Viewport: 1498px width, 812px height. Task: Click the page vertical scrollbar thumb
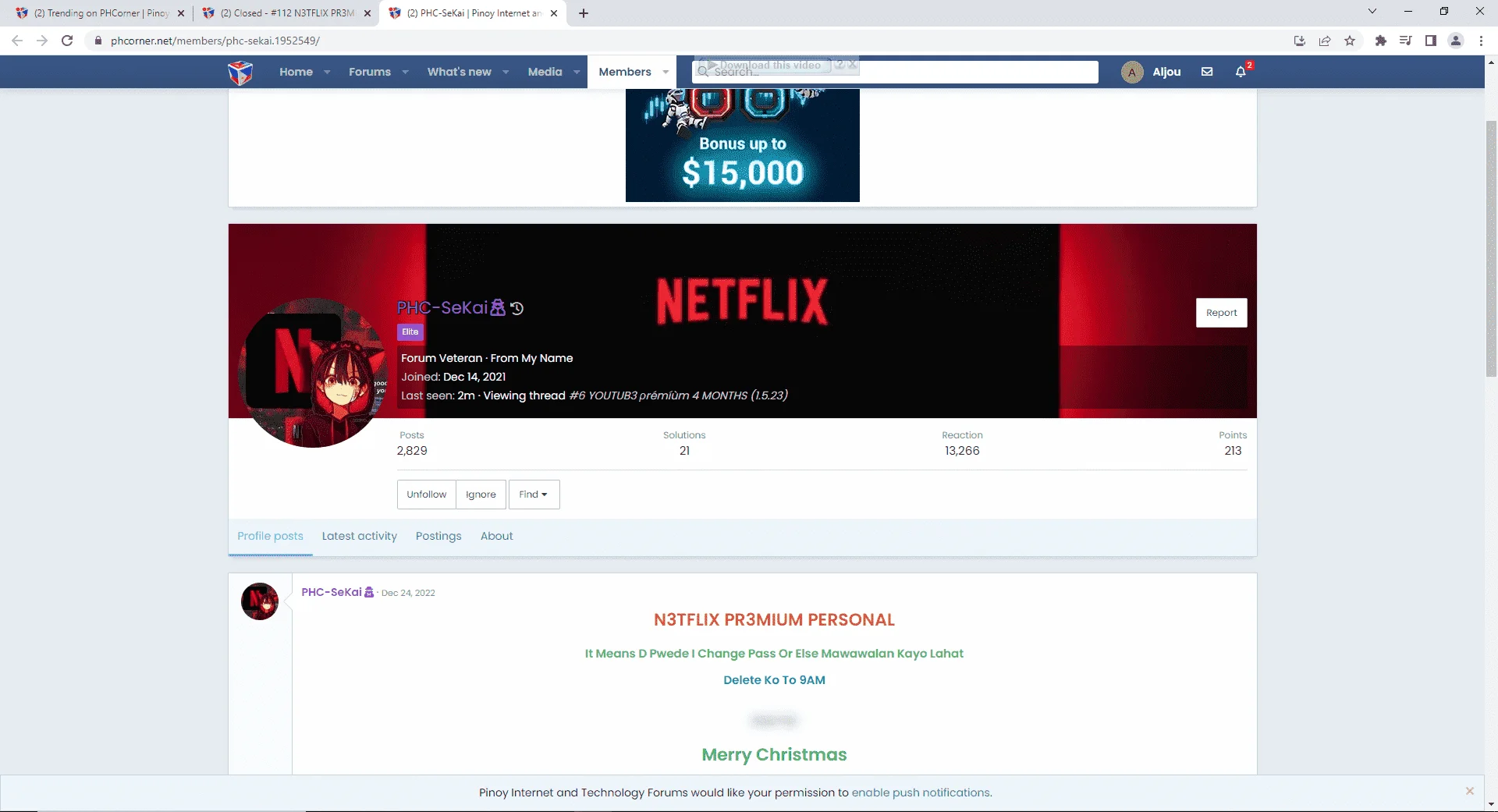[x=1491, y=250]
